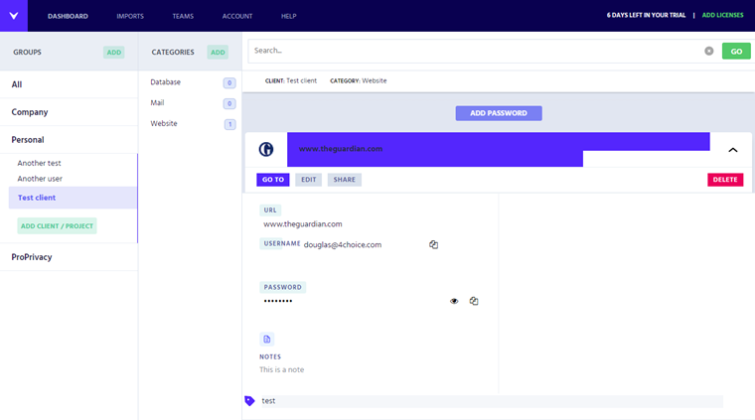Select the Company group
This screenshot has height=420, width=755.
click(69, 112)
